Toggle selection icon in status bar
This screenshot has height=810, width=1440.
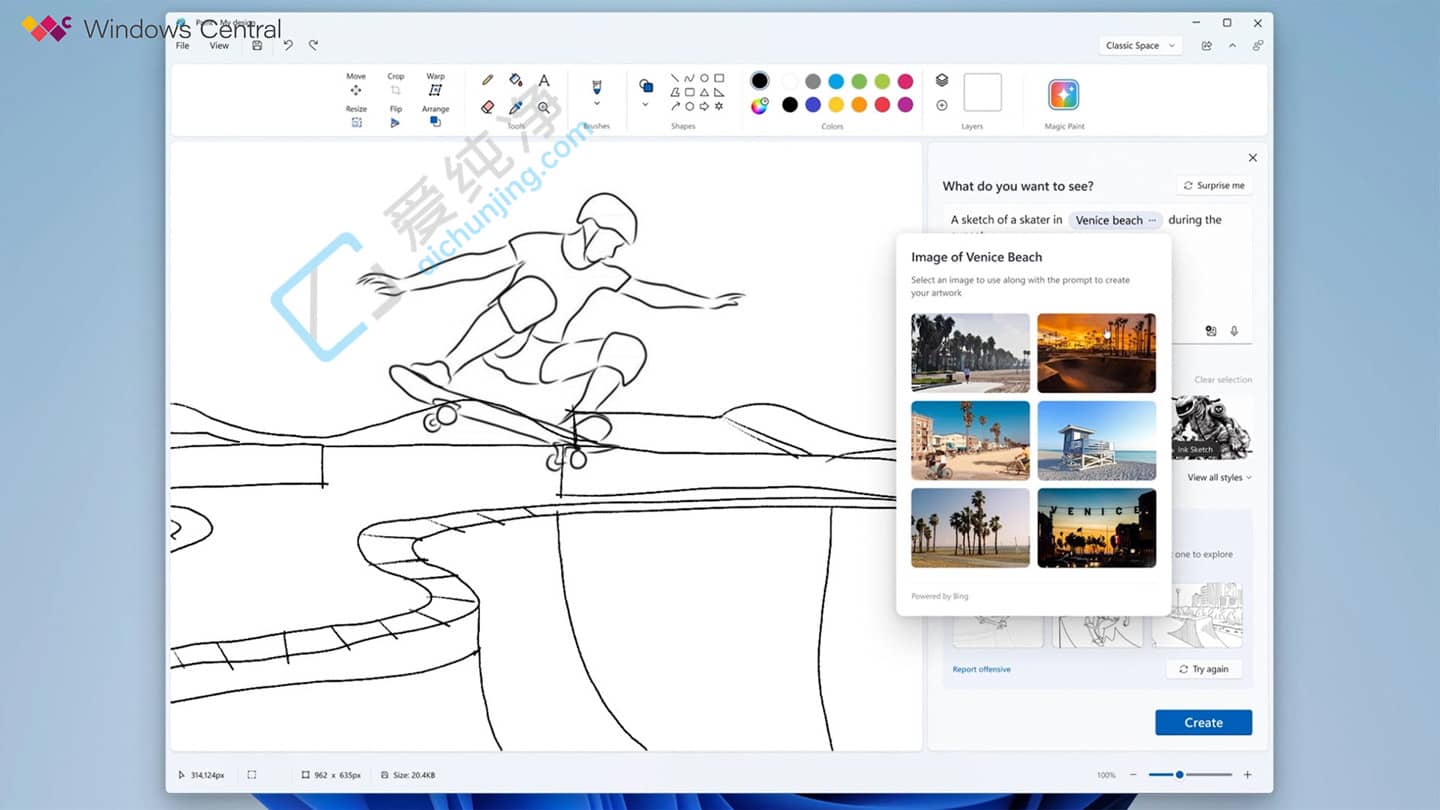pyautogui.click(x=252, y=775)
